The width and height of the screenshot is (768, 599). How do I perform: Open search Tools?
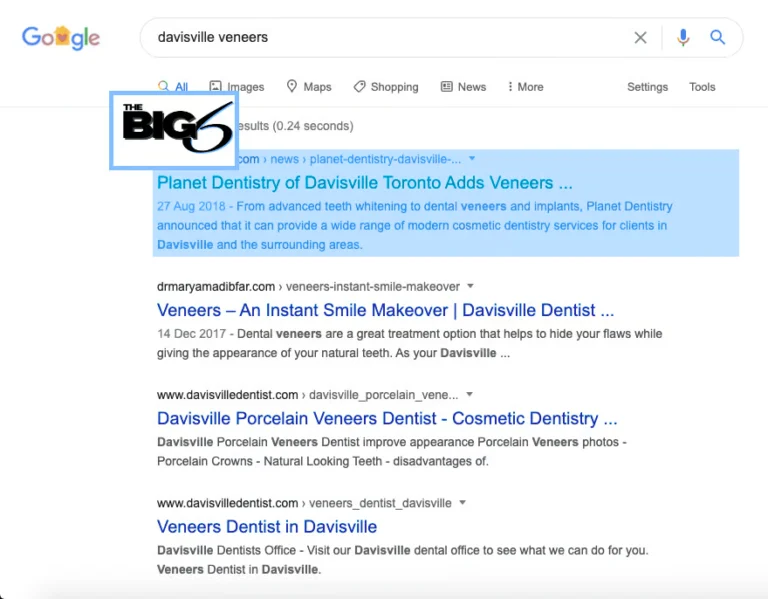point(702,87)
